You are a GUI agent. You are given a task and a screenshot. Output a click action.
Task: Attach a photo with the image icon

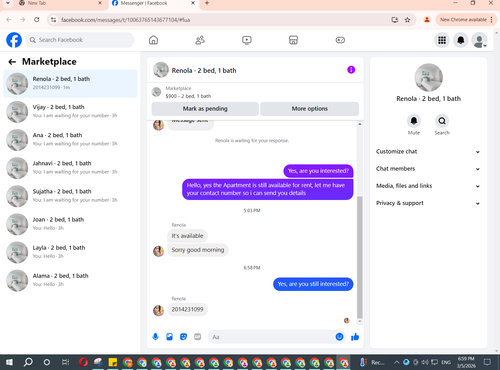(x=169, y=337)
